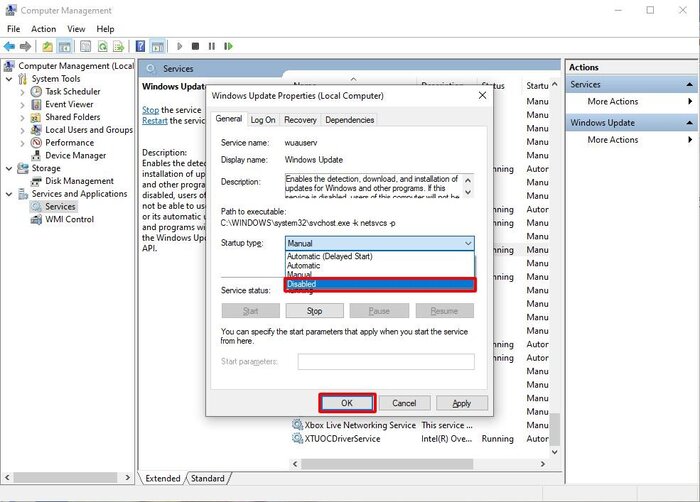Select Task Scheduler in the tree
Viewport: 700px width, 502px height.
[73, 91]
